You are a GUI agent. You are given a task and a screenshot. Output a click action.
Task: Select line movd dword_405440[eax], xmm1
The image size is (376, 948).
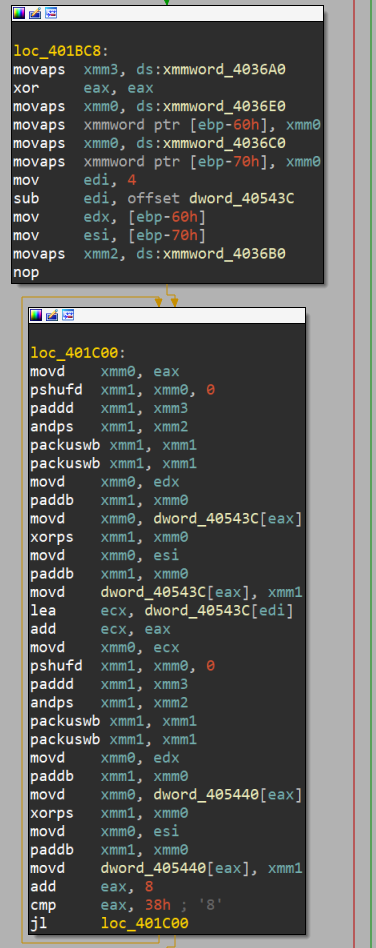pyautogui.click(x=166, y=868)
